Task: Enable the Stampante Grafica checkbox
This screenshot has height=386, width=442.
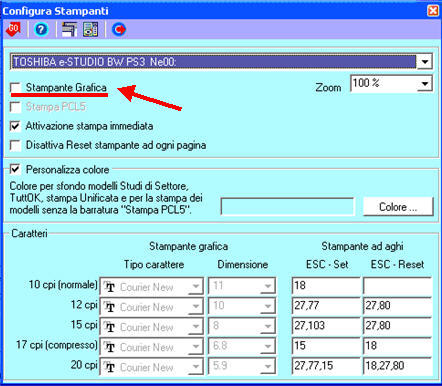Action: point(15,88)
